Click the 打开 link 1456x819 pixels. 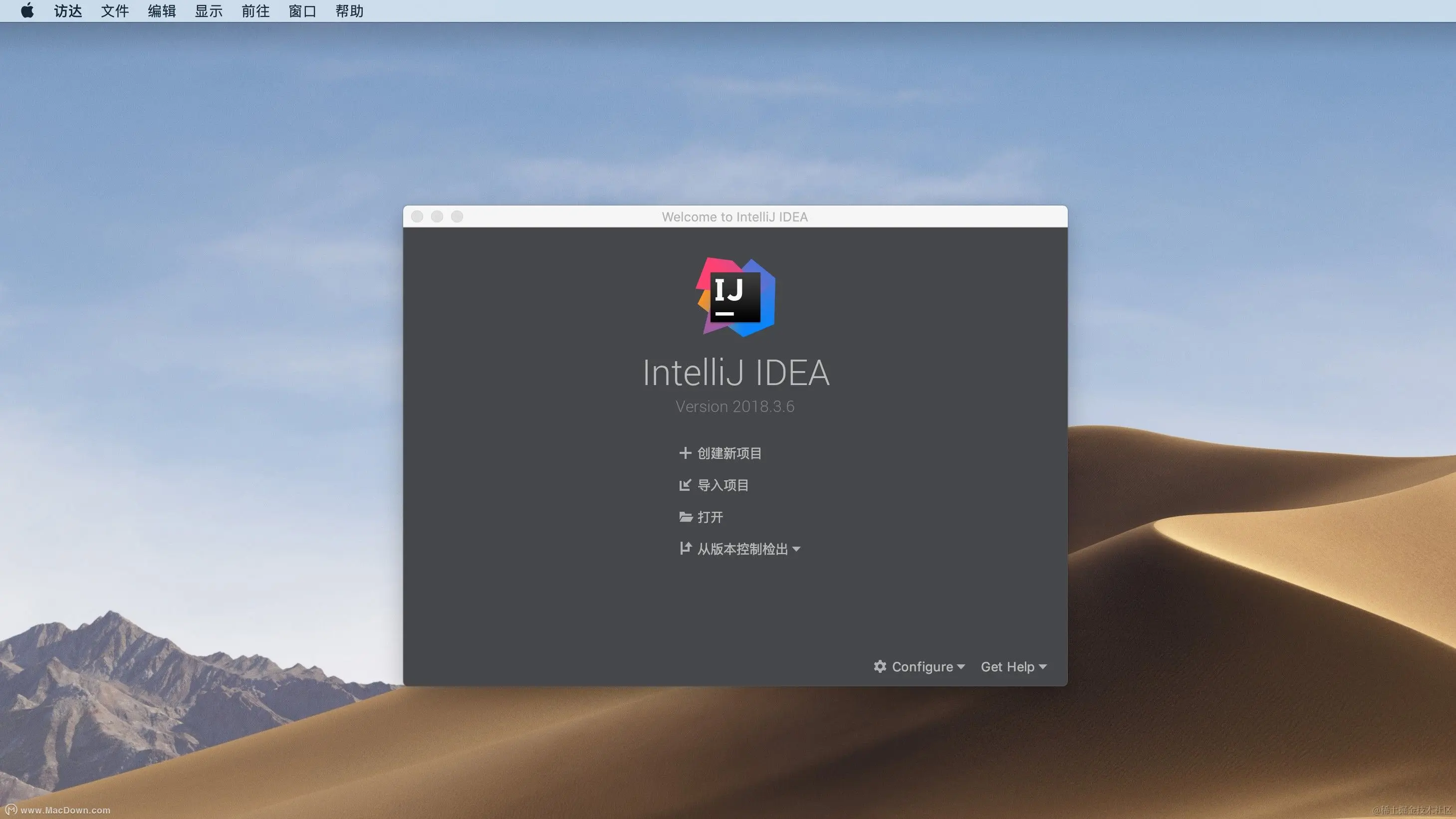[710, 517]
